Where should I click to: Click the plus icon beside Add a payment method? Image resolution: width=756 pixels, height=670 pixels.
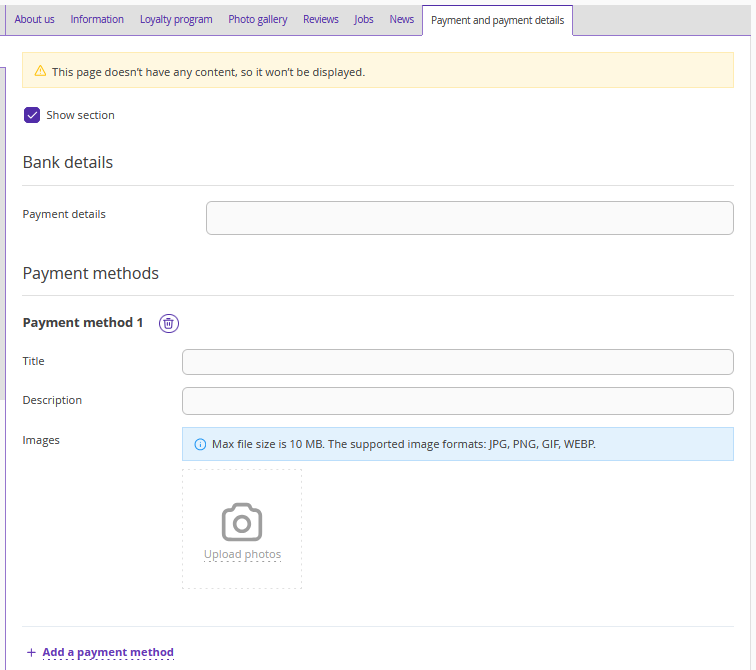tap(31, 653)
